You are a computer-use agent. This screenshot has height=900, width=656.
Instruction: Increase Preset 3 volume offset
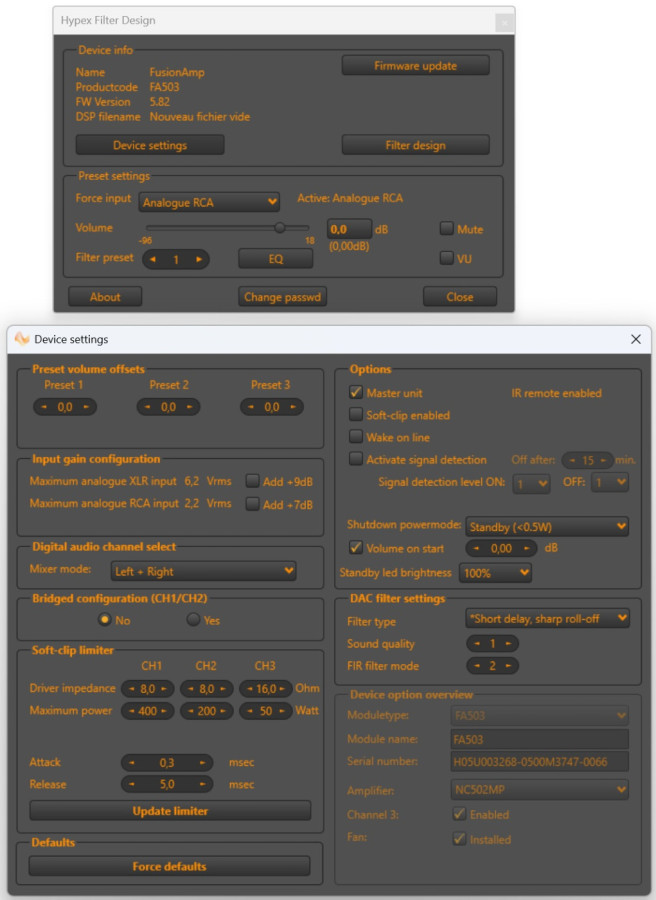click(x=293, y=407)
